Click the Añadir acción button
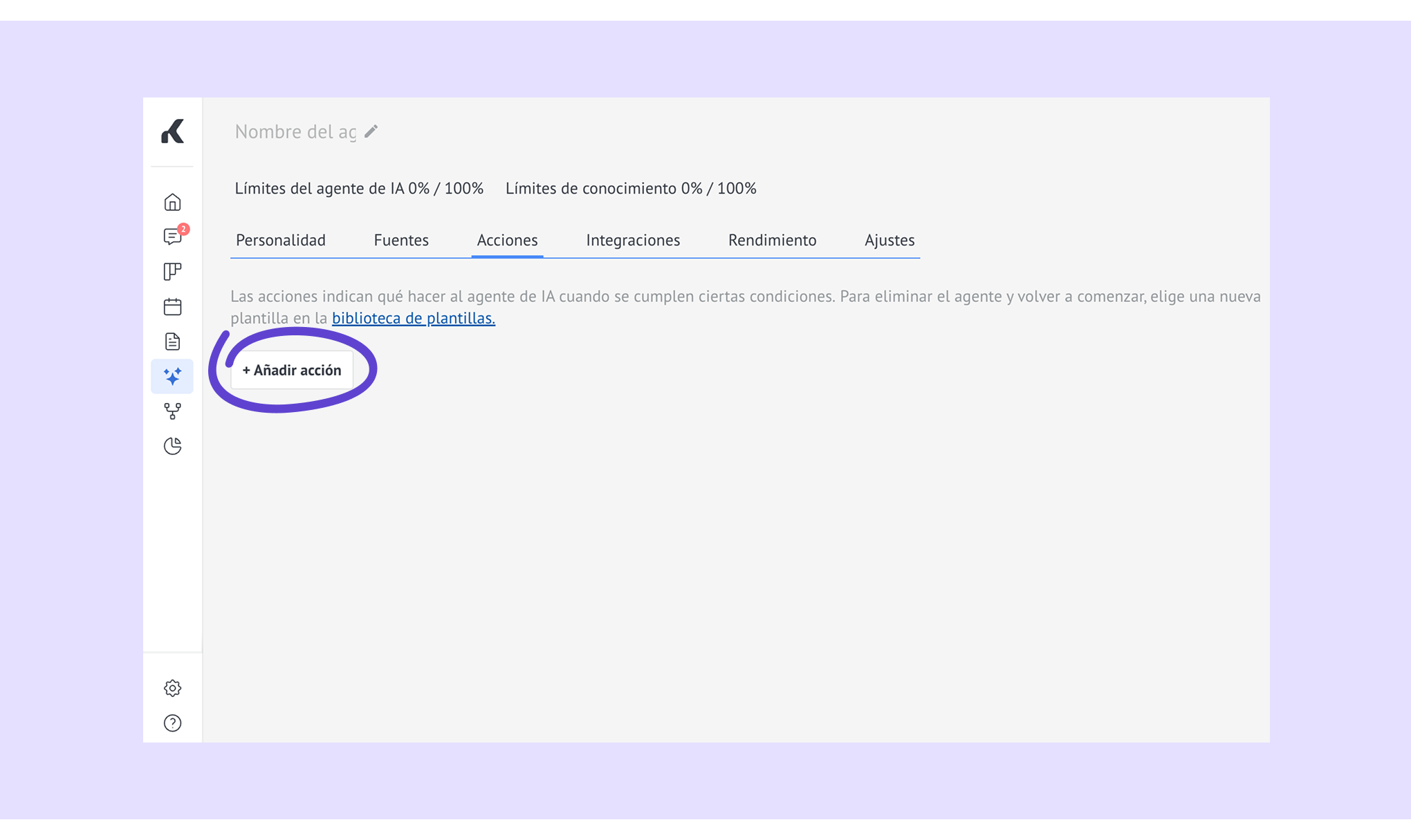This screenshot has height=840, width=1411. [292, 370]
